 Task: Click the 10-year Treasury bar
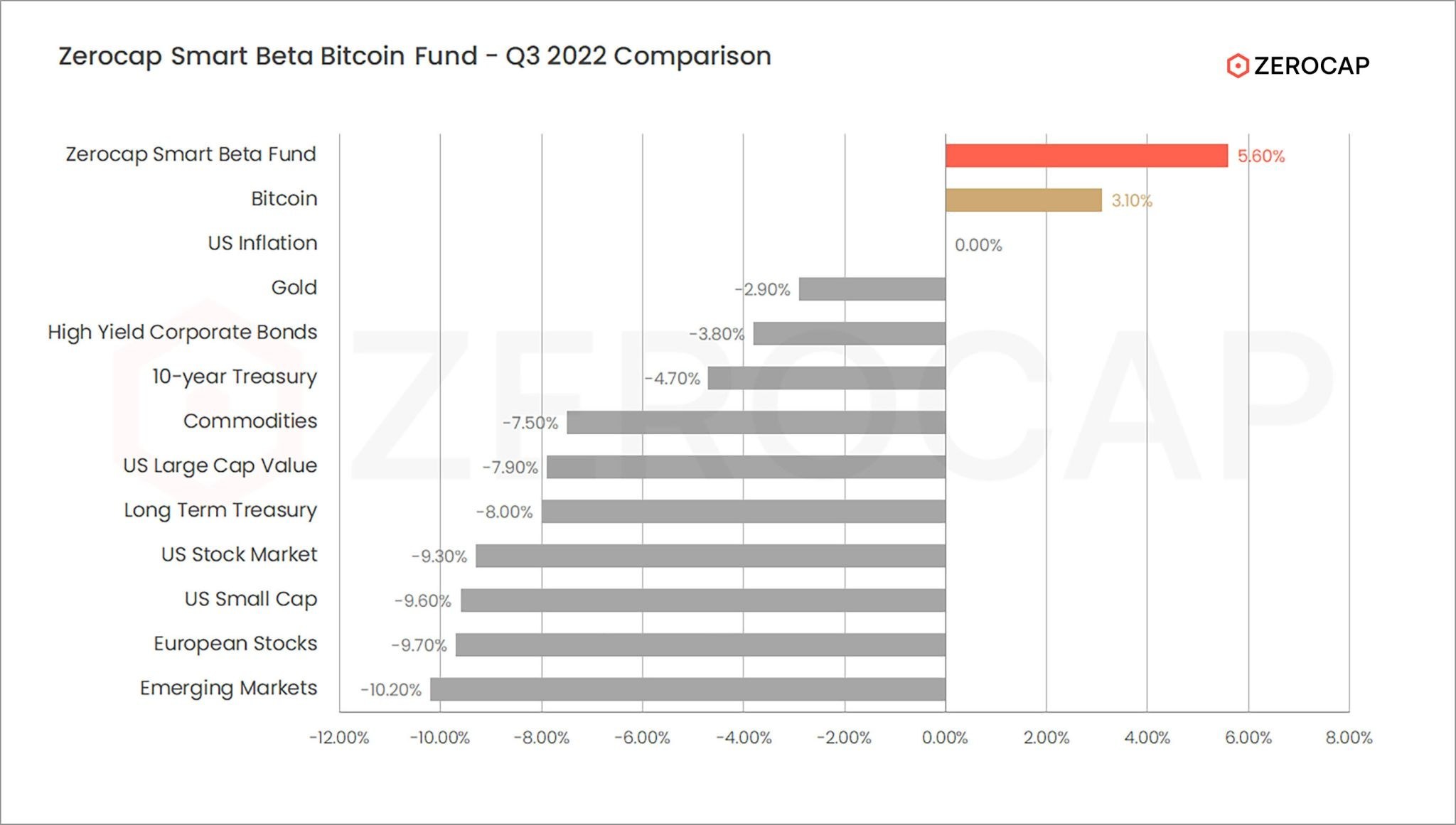pyautogui.click(x=826, y=378)
